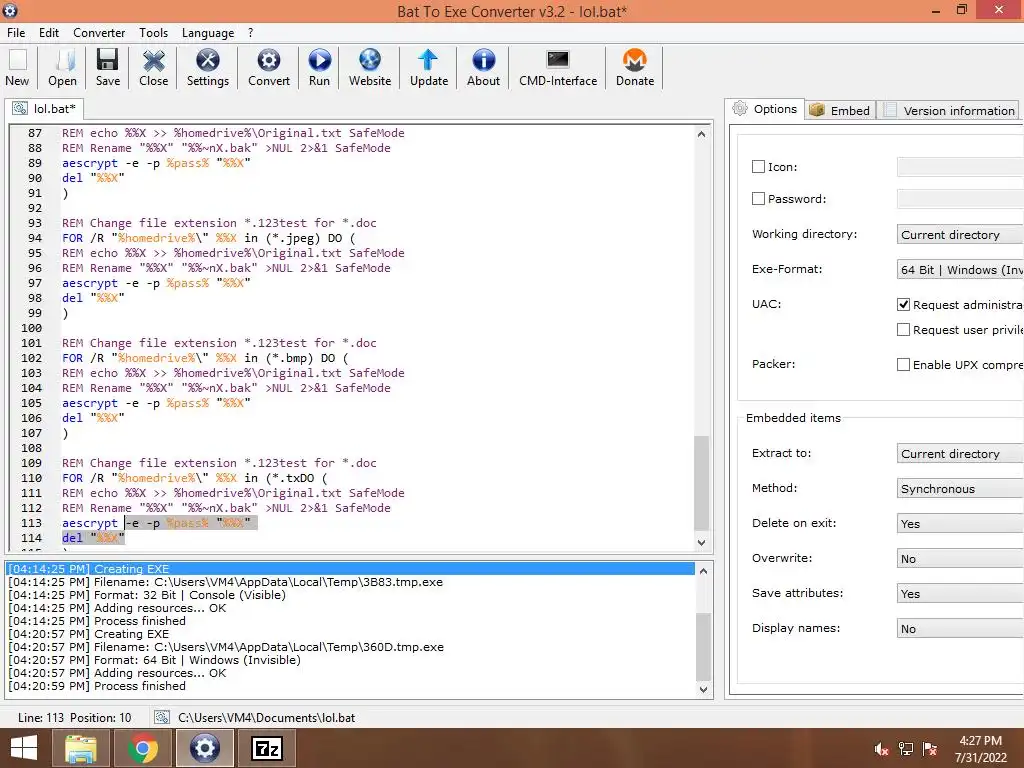The image size is (1024, 768).
Task: Check Request user privileges option
Action: coord(903,330)
